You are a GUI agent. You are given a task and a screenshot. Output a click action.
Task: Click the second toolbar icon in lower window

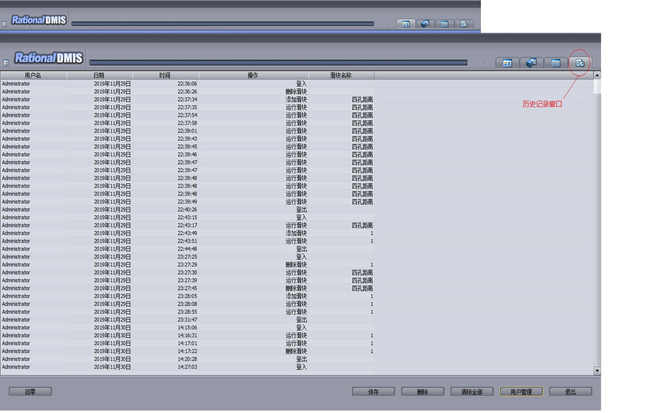pyautogui.click(x=531, y=63)
